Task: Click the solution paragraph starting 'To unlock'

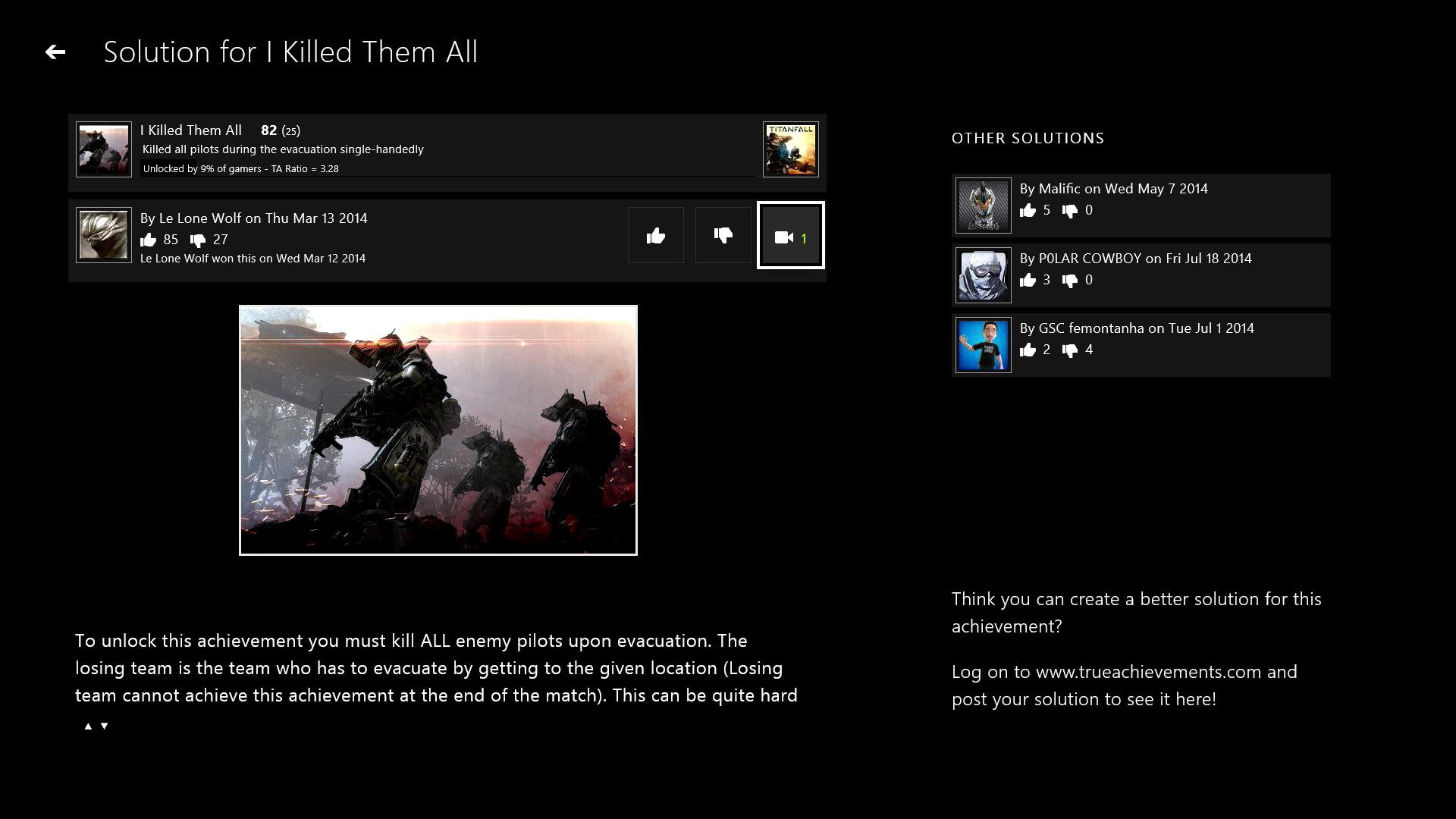Action: (x=436, y=668)
